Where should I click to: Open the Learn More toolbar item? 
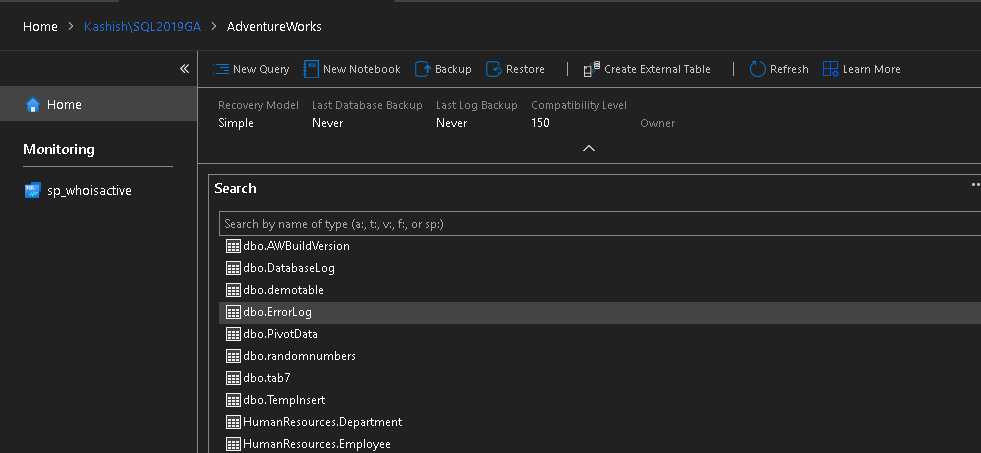[830, 69]
